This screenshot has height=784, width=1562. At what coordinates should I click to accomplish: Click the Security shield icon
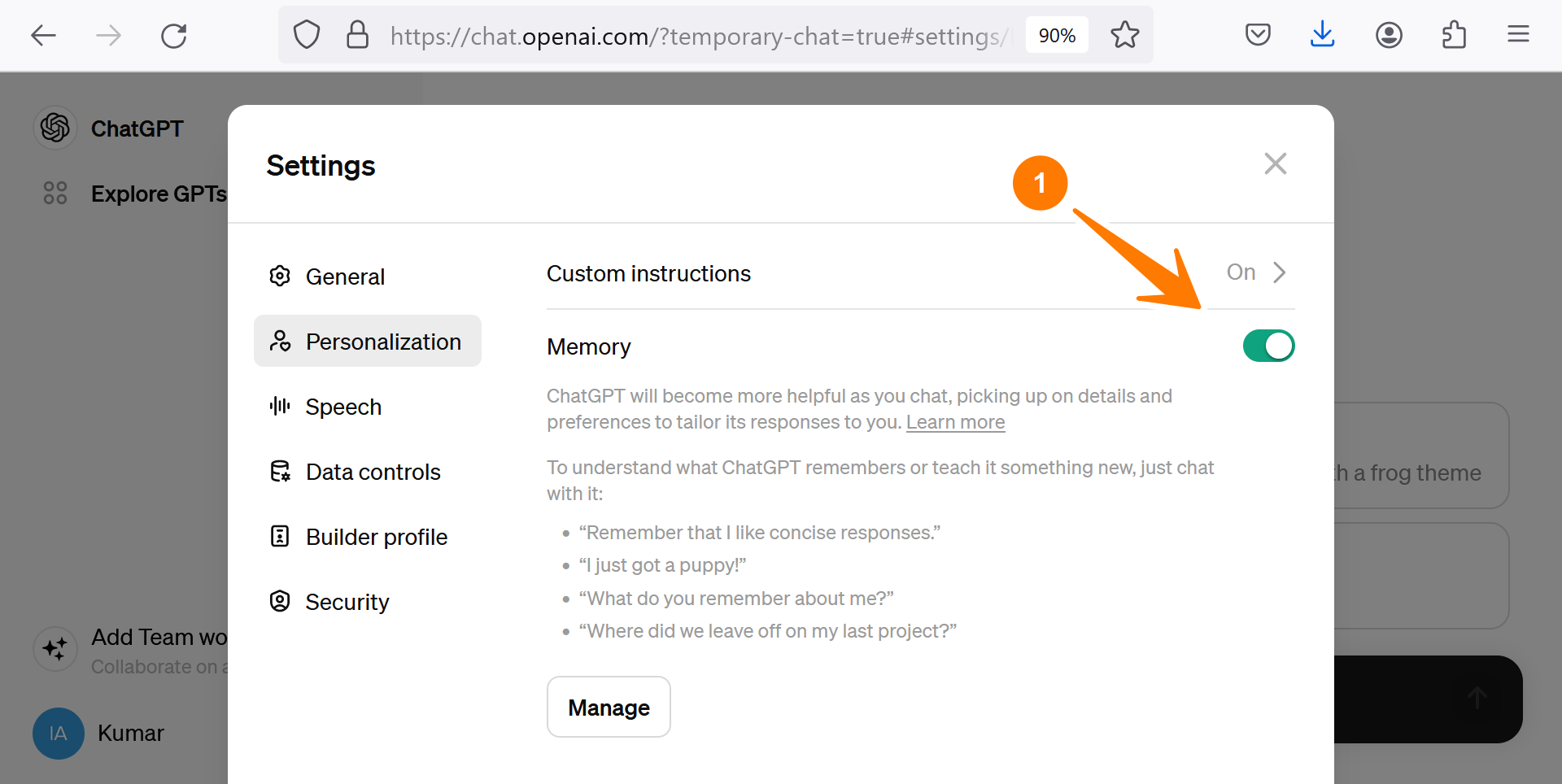280,601
